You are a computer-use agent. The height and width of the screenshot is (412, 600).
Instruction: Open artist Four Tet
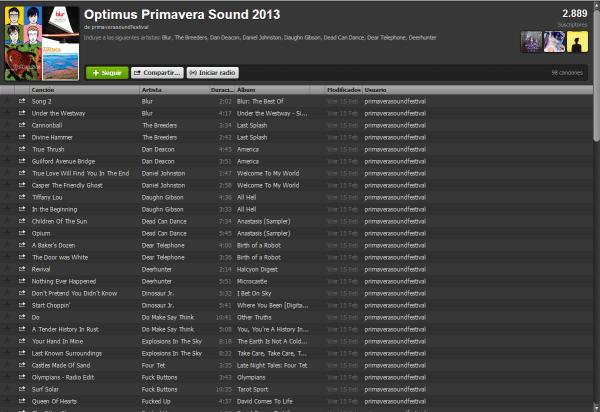pyautogui.click(x=153, y=365)
